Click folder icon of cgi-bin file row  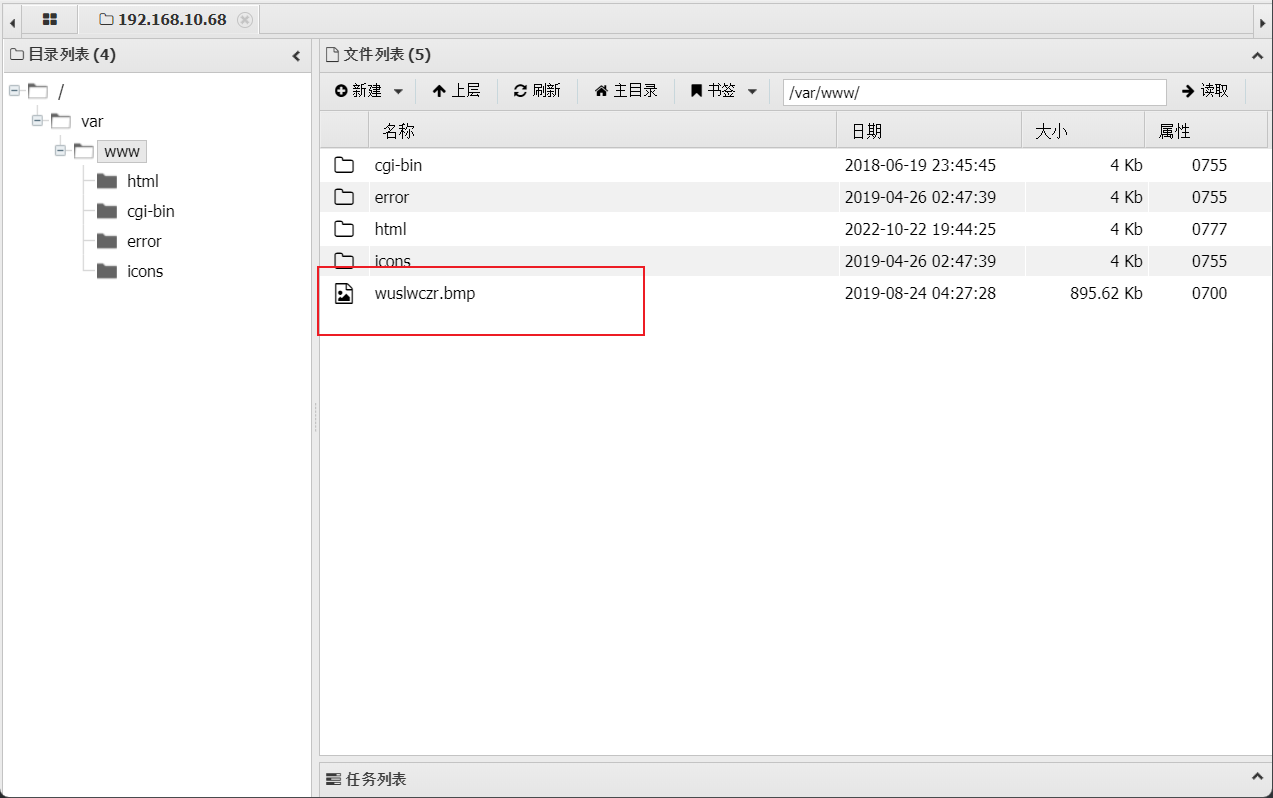click(344, 165)
